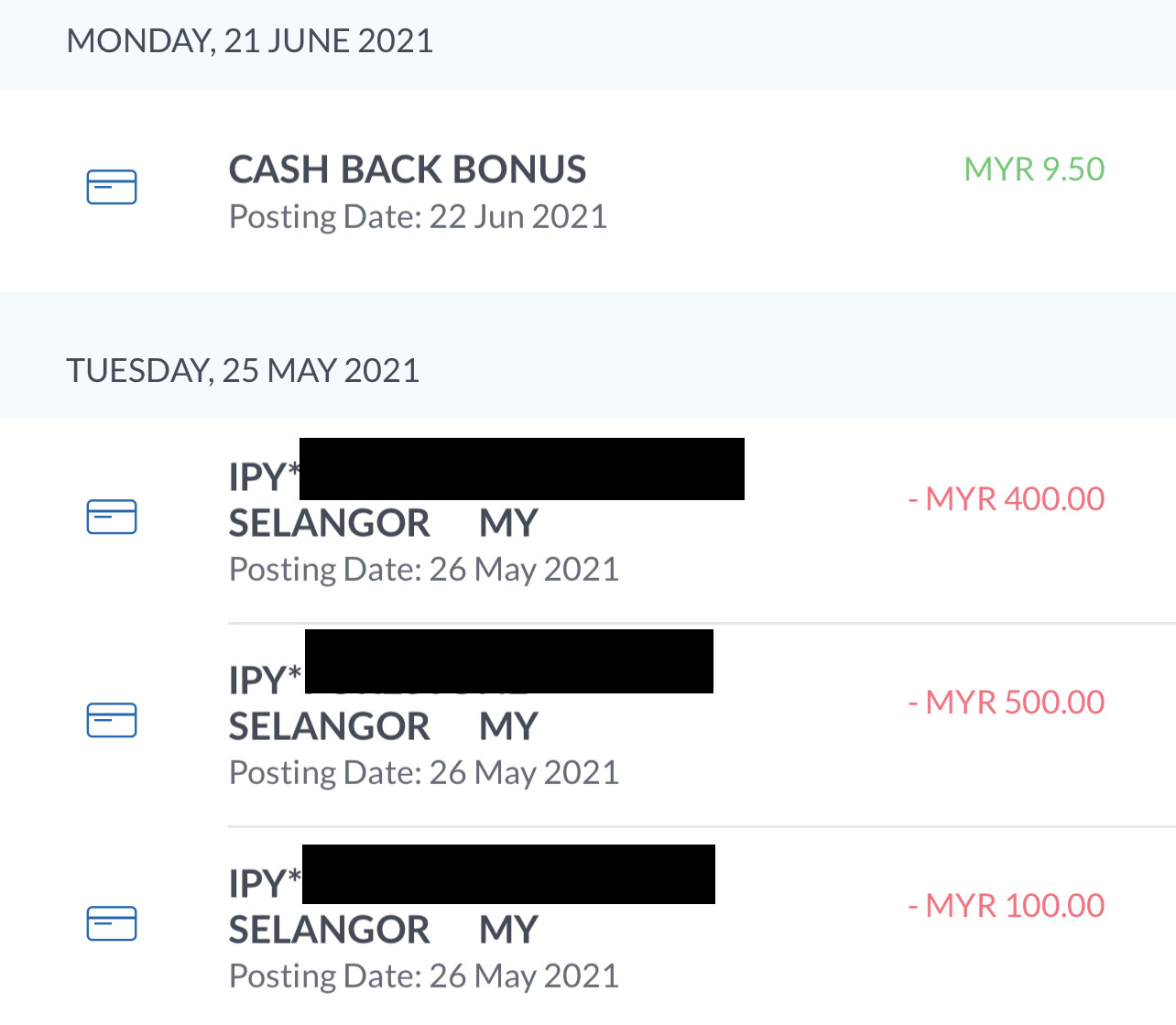
Task: Select SELANGOR MY on the MYR 100.00 transaction
Action: [383, 931]
